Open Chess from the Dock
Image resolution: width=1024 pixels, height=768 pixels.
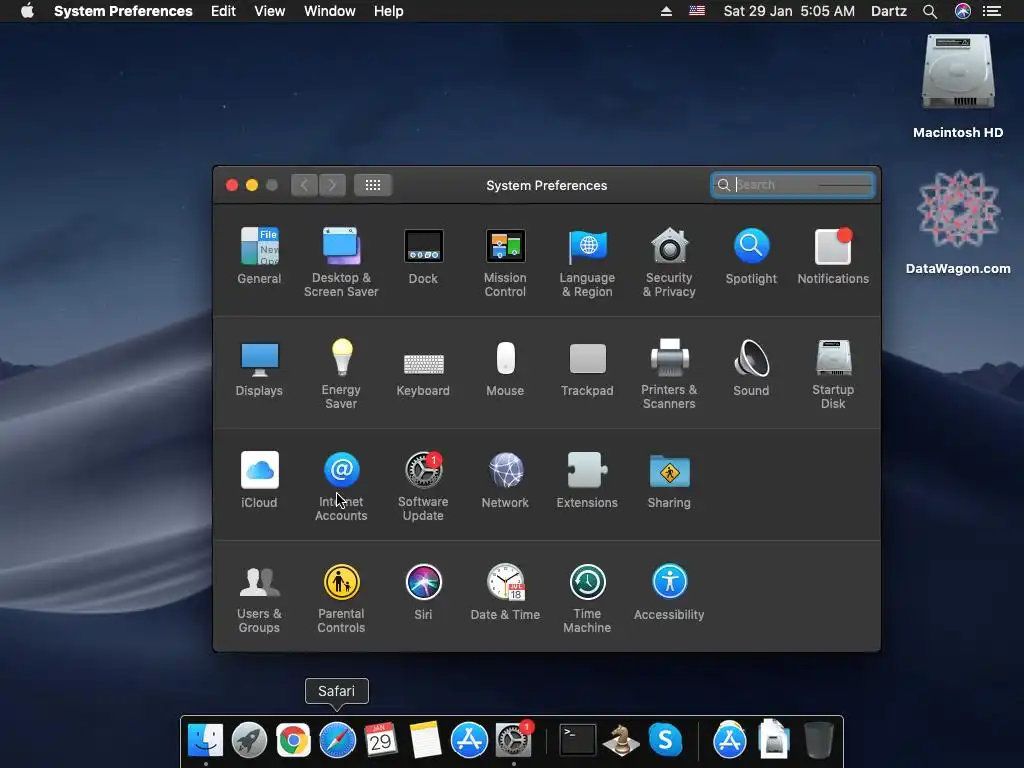click(621, 741)
